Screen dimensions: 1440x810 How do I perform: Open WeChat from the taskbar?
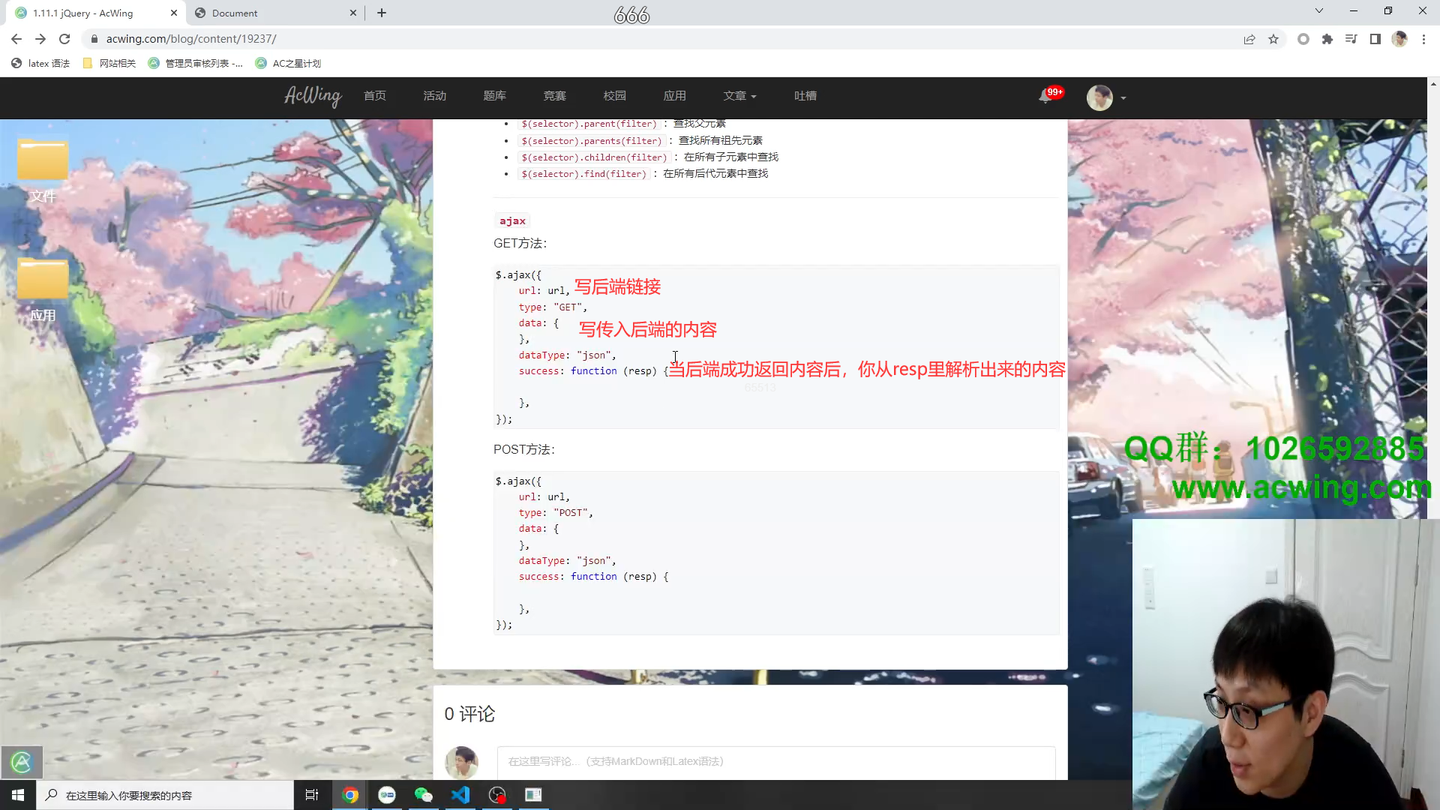click(x=423, y=795)
